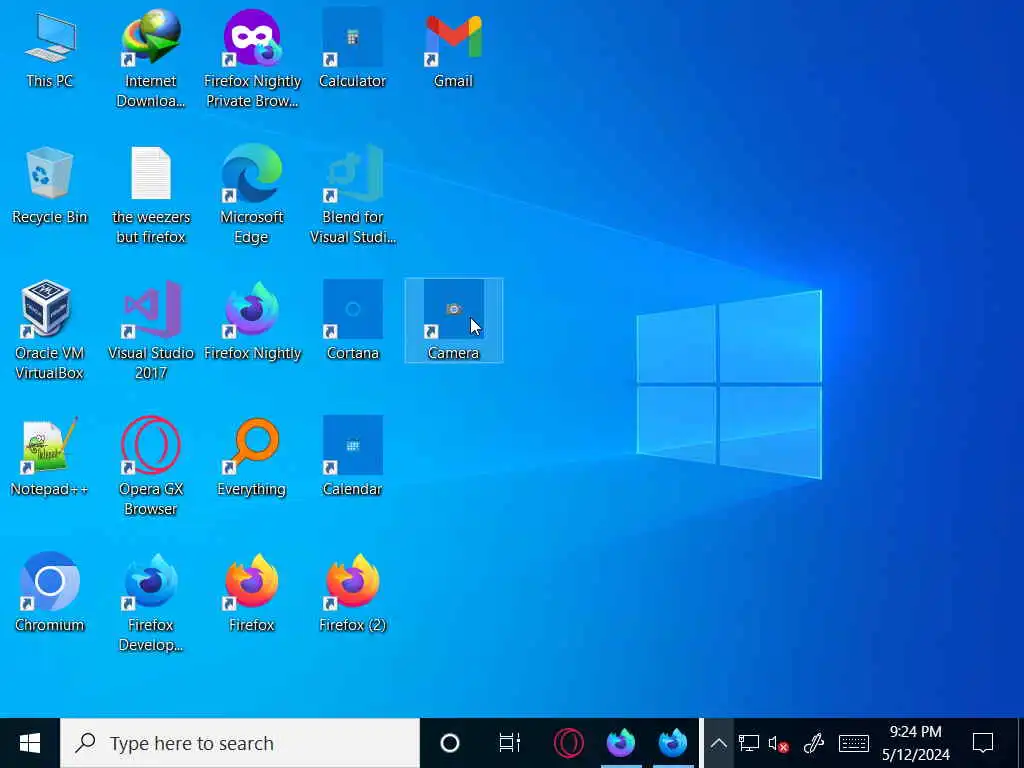Switch to Opera GX in the taskbar
Viewport: 1024px width, 768px height.
click(x=569, y=743)
